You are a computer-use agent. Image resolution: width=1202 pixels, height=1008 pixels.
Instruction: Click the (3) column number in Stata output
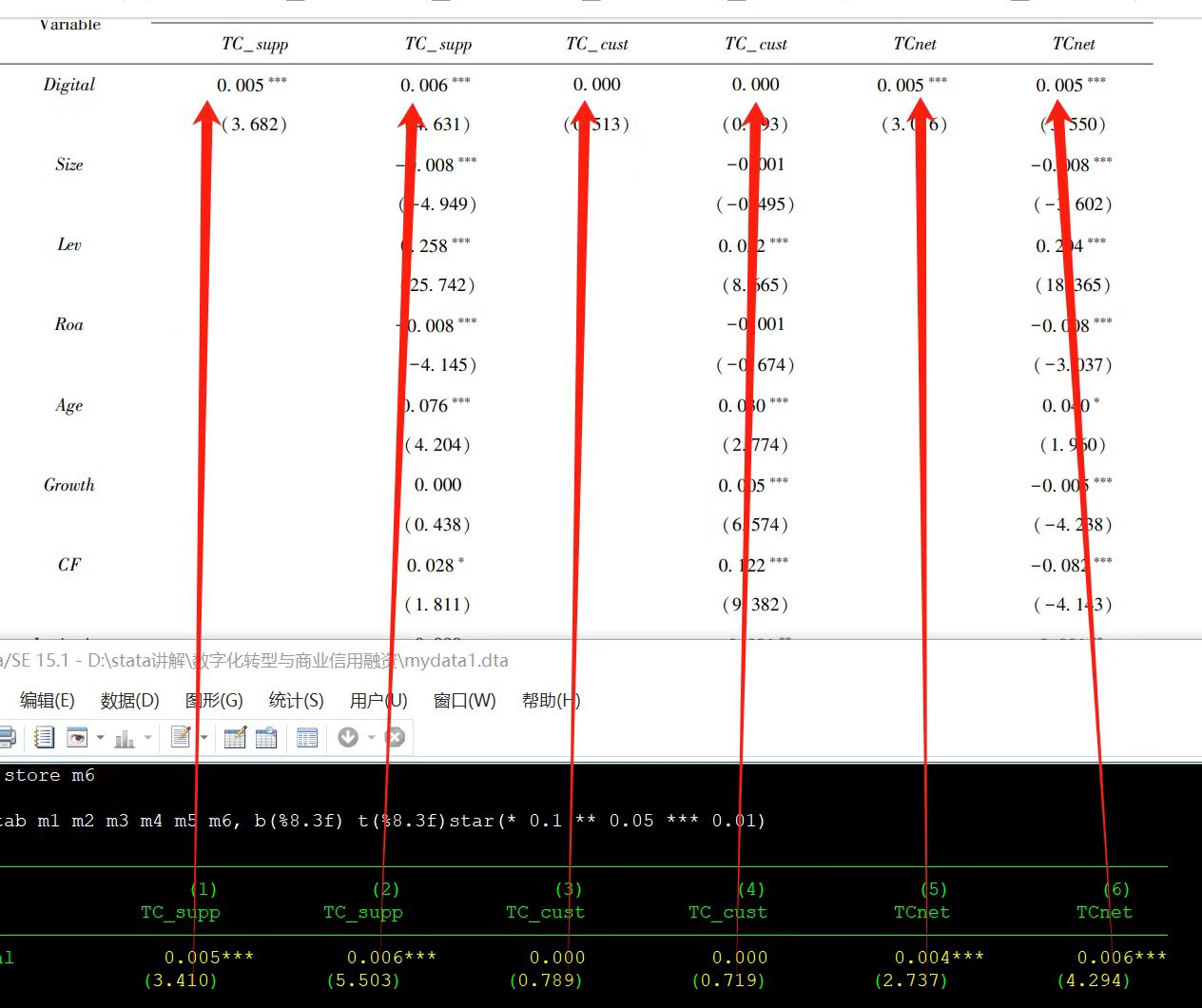coord(569,889)
